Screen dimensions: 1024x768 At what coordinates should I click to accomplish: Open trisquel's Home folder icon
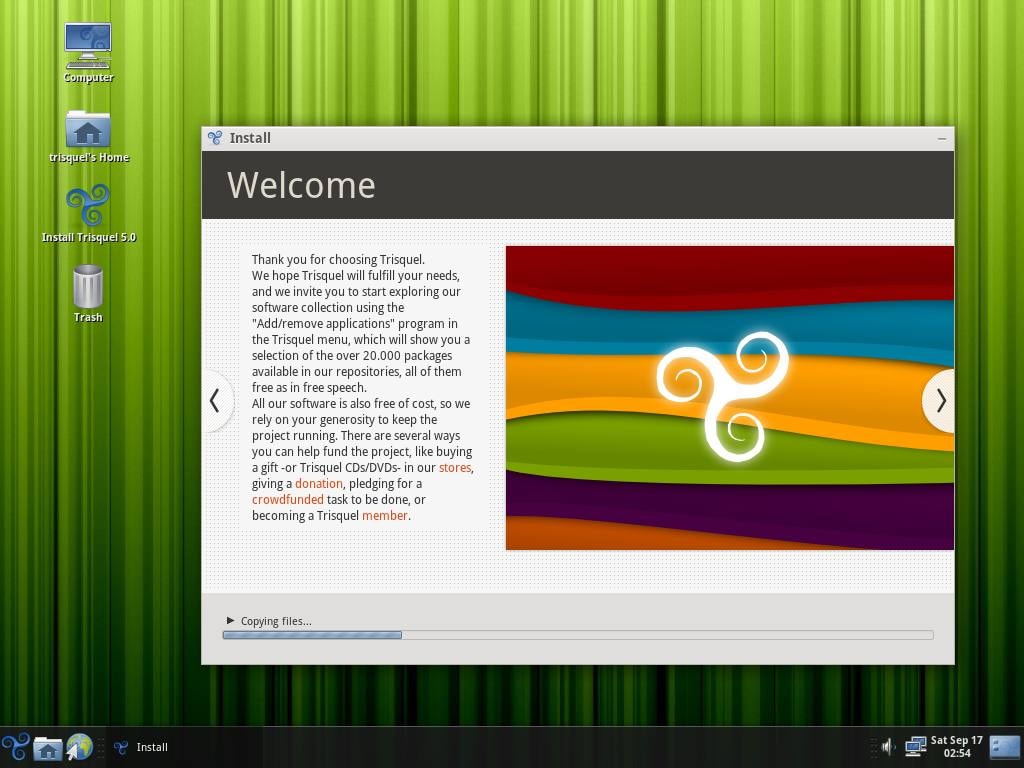tap(88, 136)
